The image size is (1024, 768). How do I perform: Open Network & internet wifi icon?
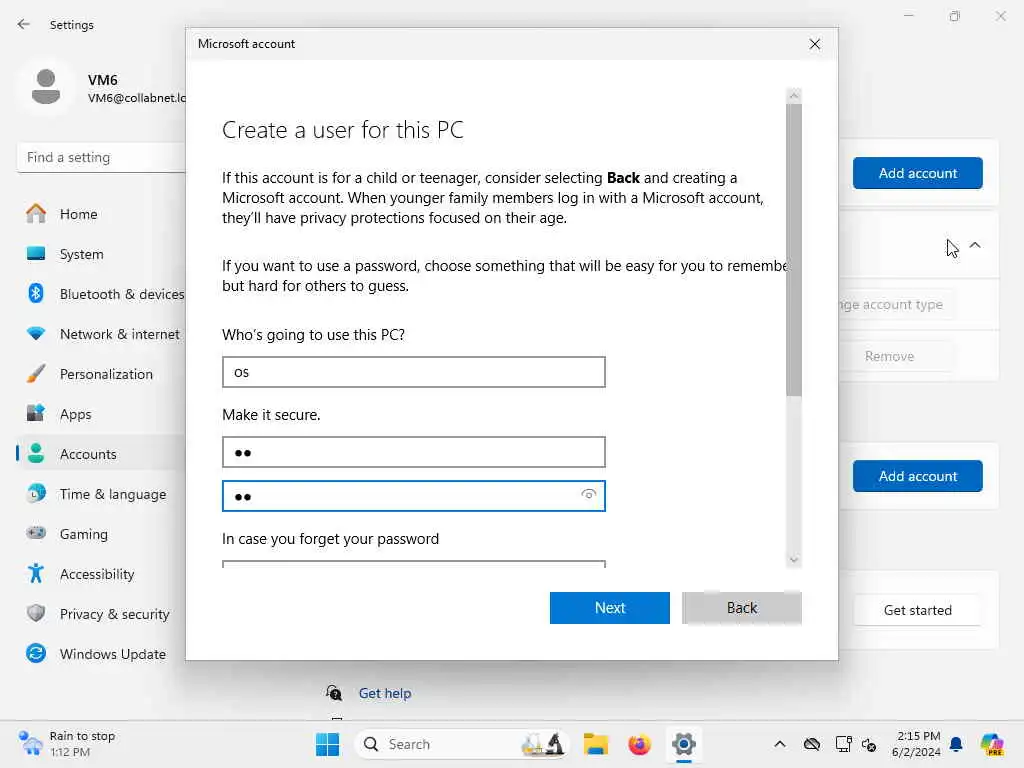36,334
